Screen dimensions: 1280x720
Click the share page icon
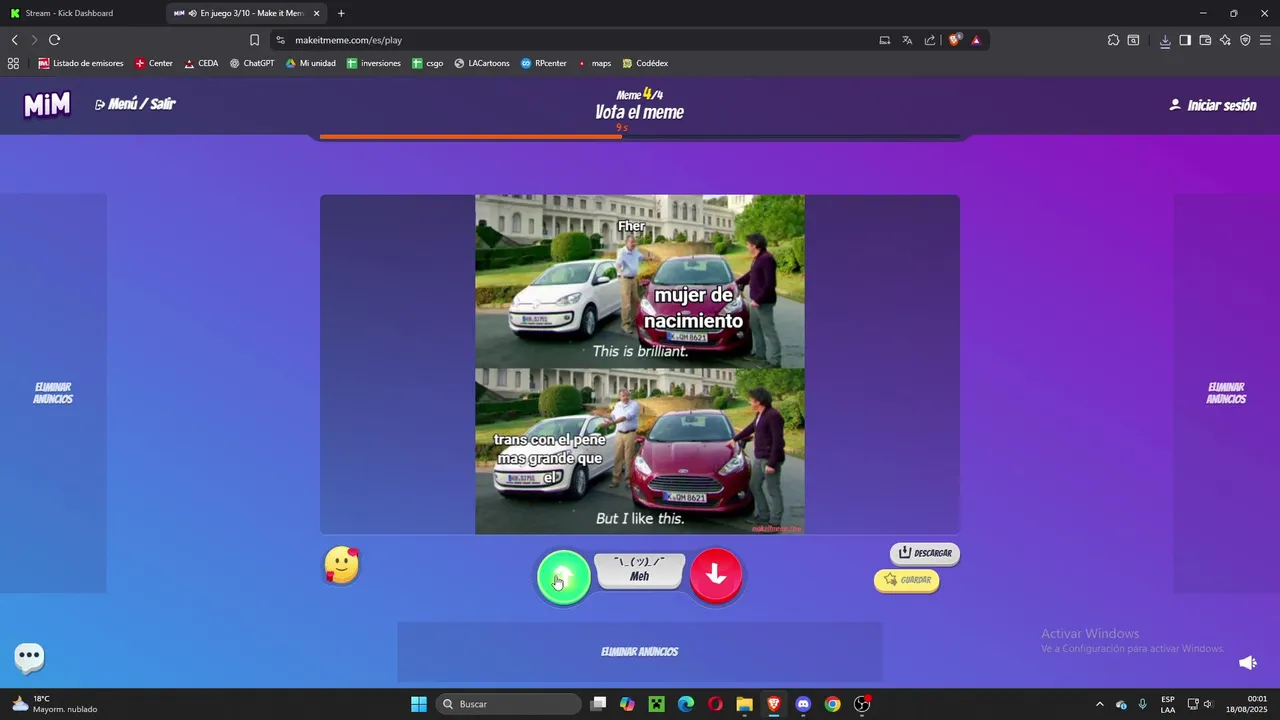930,40
